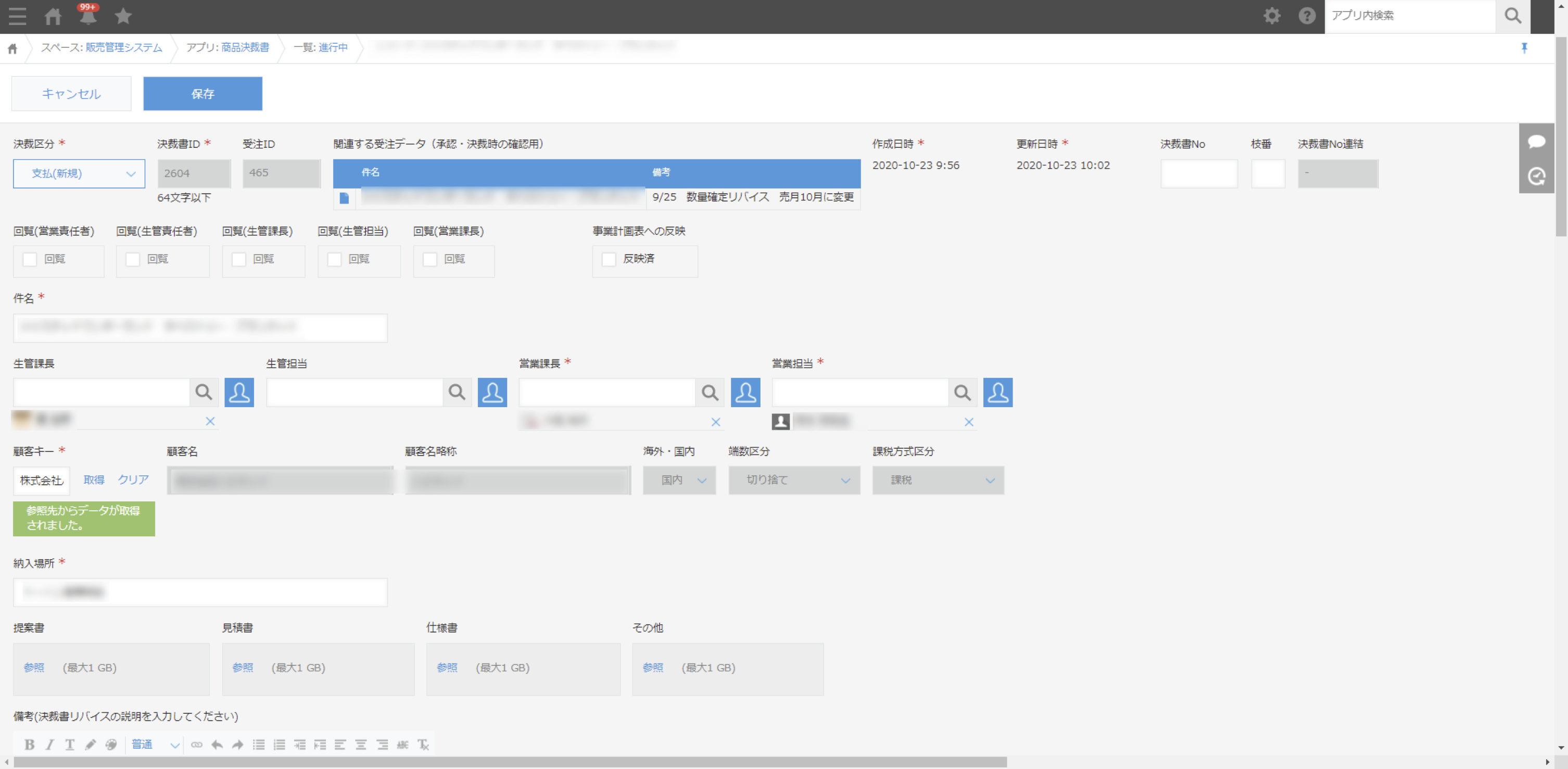Tick the 反映済 checkbox

[x=609, y=259]
